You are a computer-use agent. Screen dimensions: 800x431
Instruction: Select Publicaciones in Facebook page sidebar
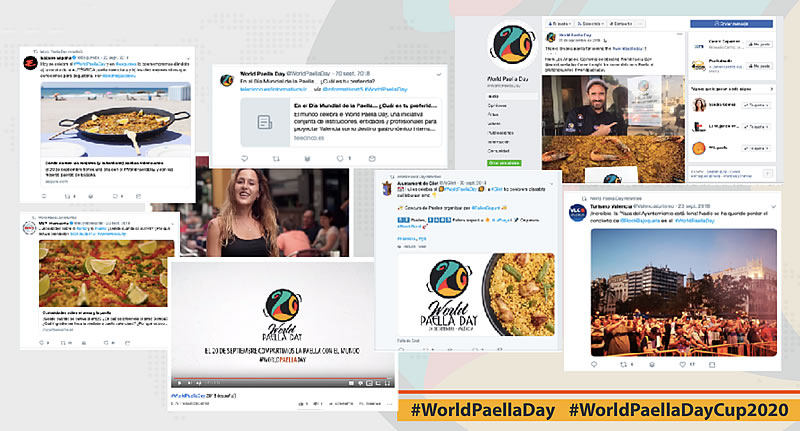pos(501,133)
